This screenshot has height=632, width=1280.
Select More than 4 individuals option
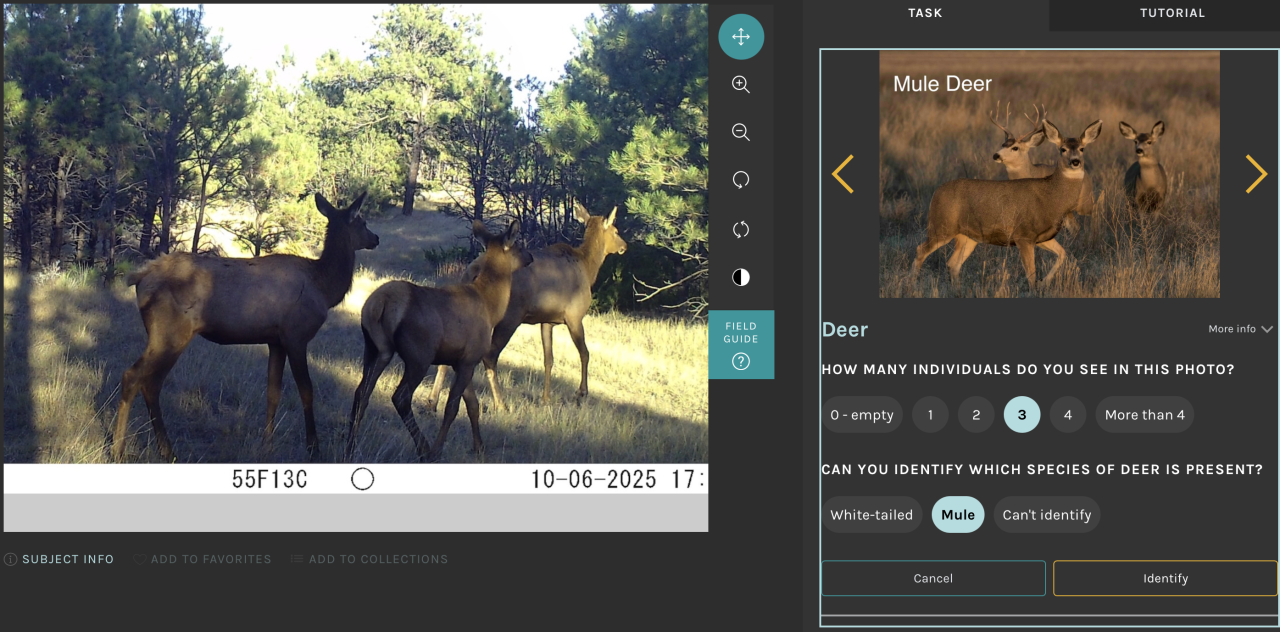pos(1145,415)
